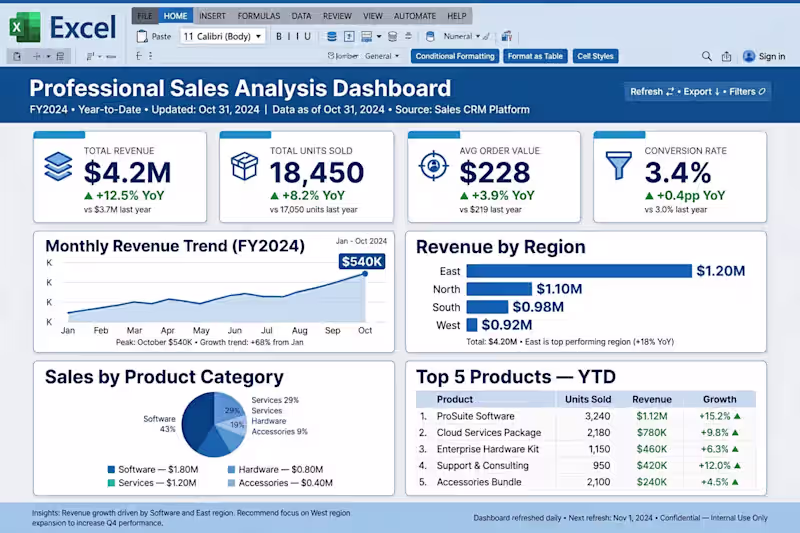This screenshot has width=800, height=533.
Task: Switch to the REVIEW tab
Action: pyautogui.click(x=337, y=16)
